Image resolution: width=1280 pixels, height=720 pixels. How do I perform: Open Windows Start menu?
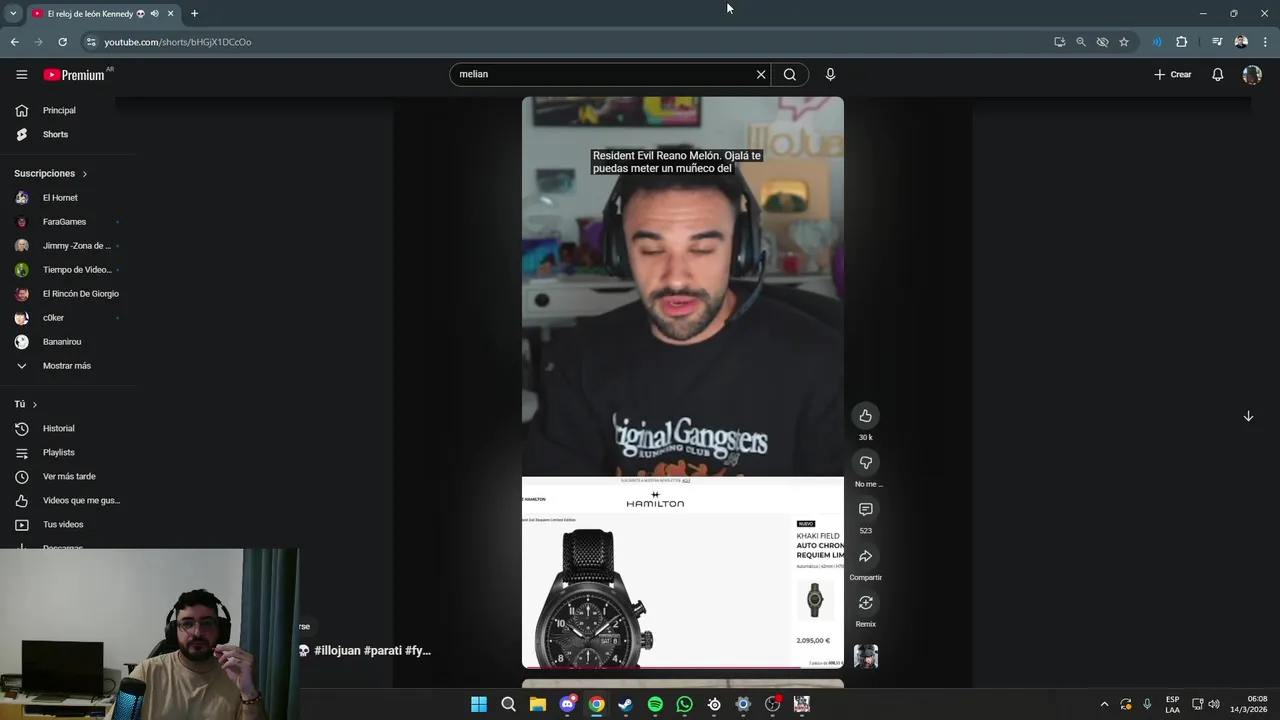479,704
